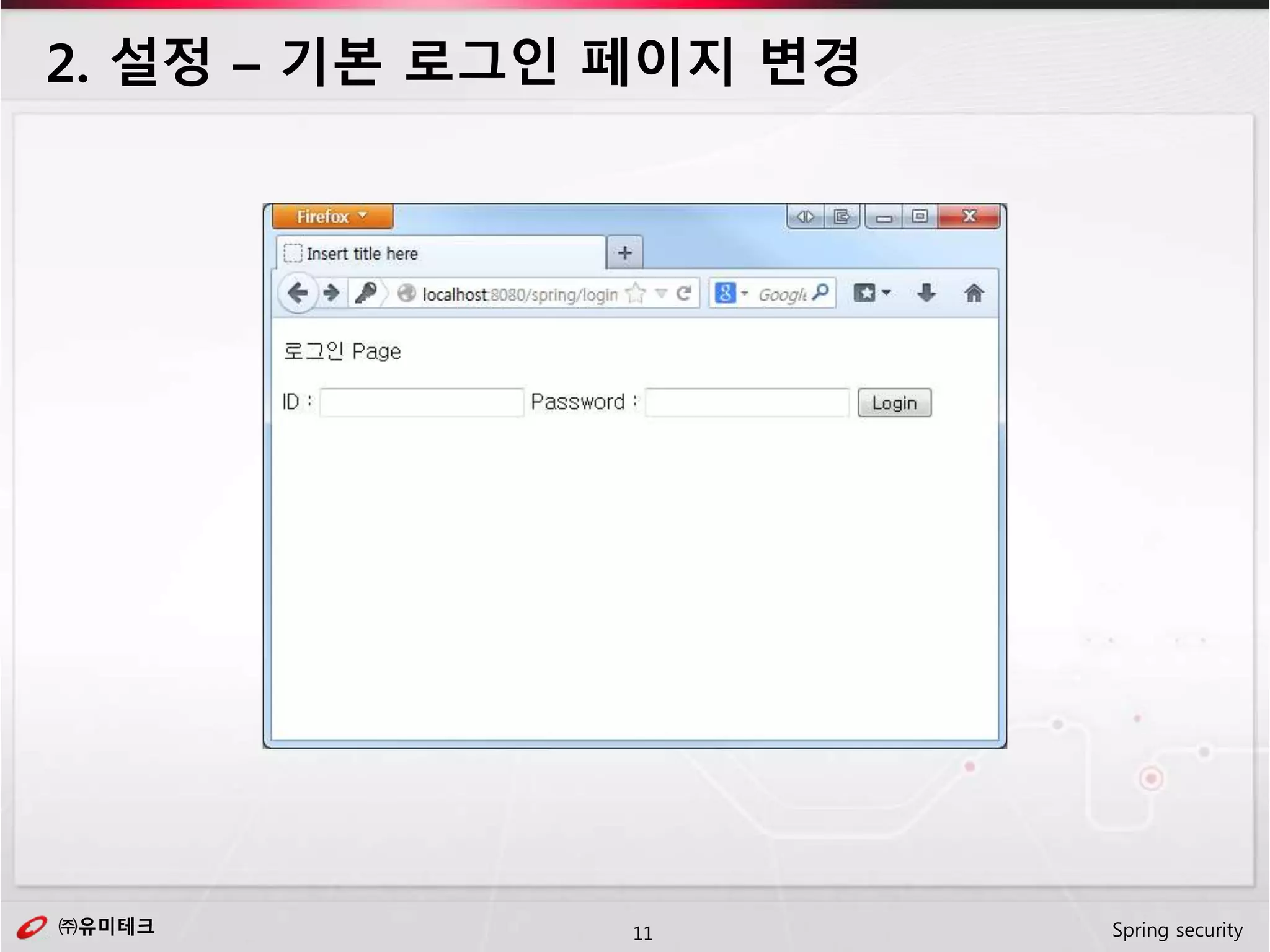Go to home page via house icon
Image resolution: width=1270 pixels, height=952 pixels.
[x=974, y=293]
